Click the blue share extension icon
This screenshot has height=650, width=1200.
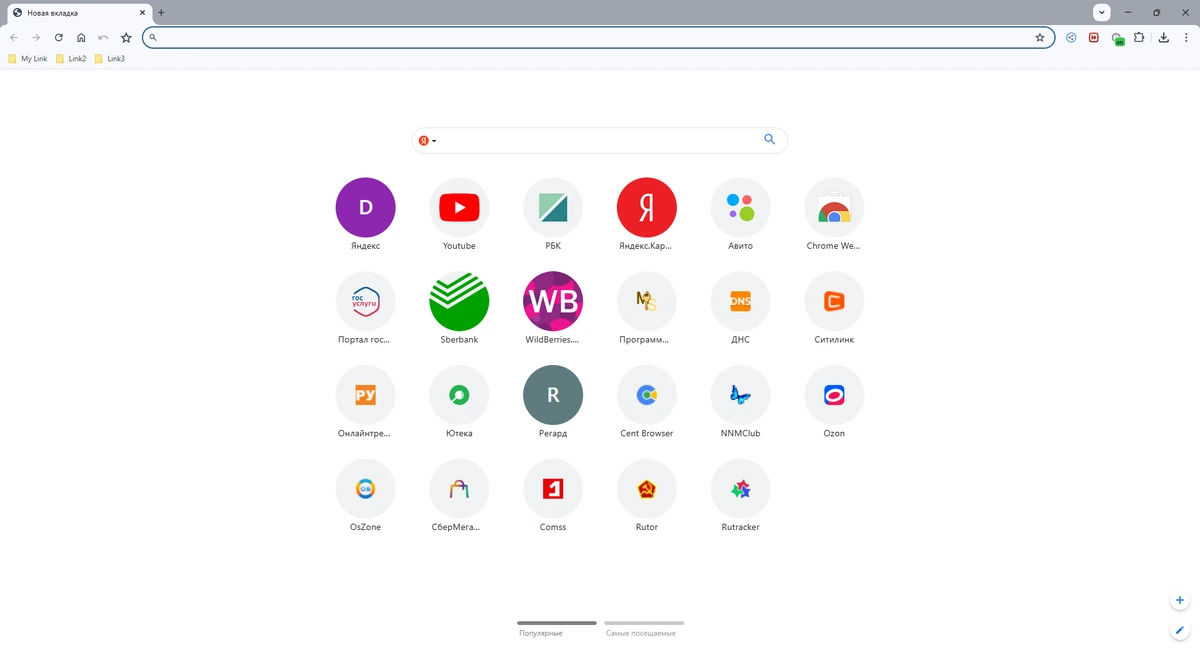tap(1071, 38)
